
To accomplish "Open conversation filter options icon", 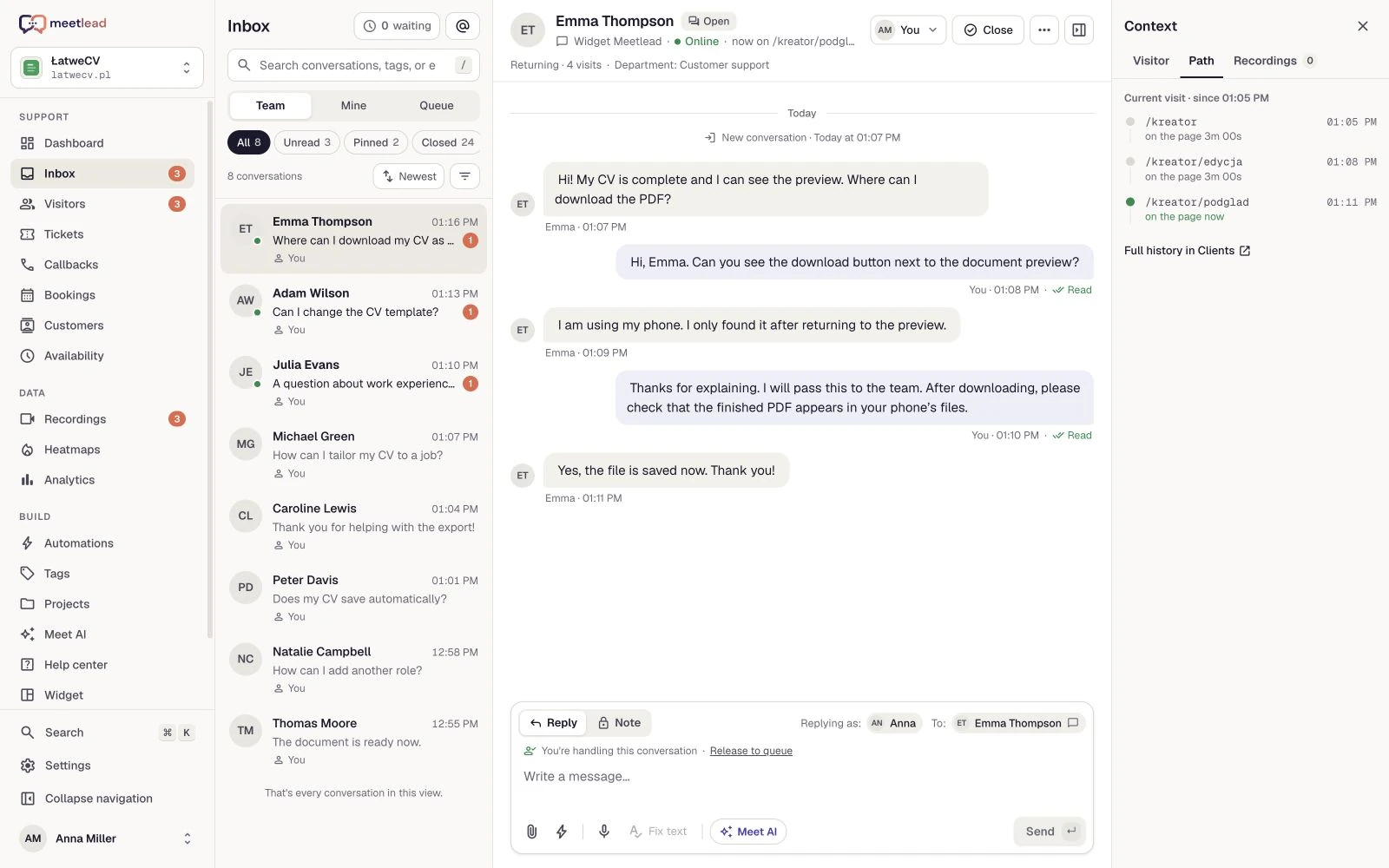I will click(465, 176).
